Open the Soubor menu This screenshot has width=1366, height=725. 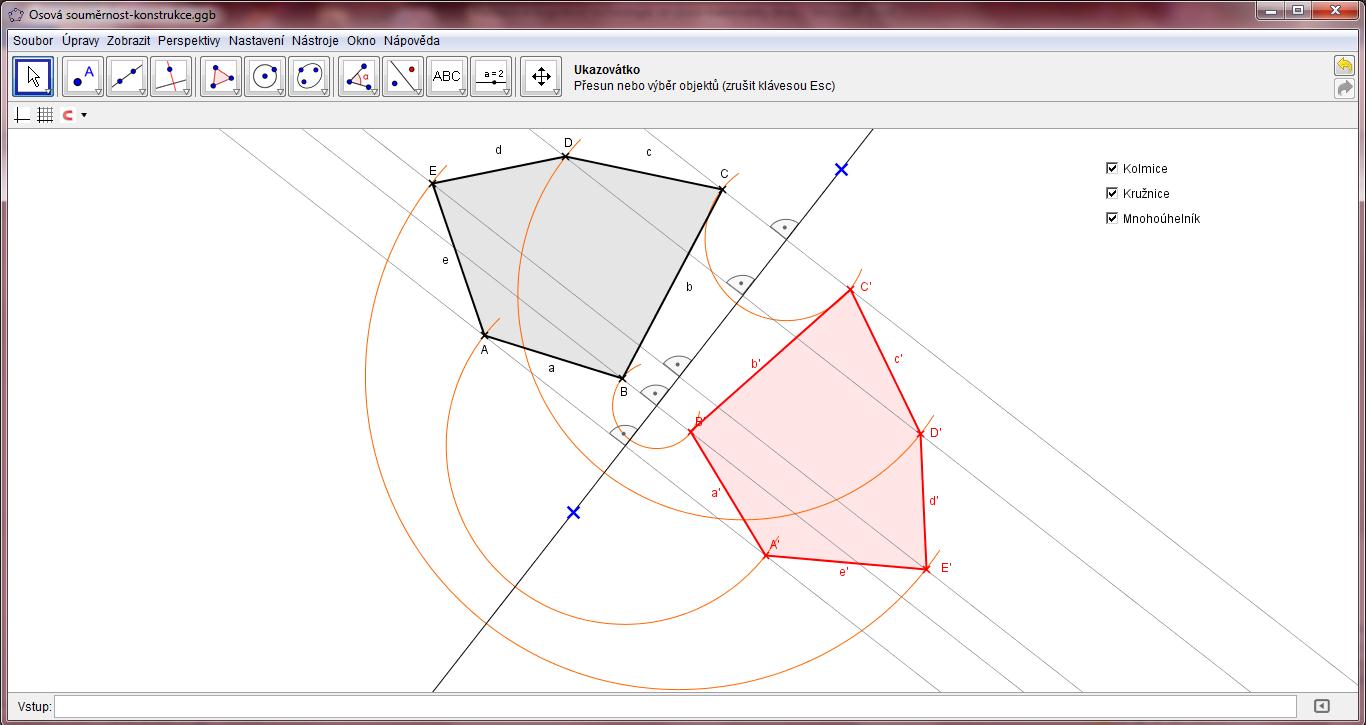(x=33, y=41)
